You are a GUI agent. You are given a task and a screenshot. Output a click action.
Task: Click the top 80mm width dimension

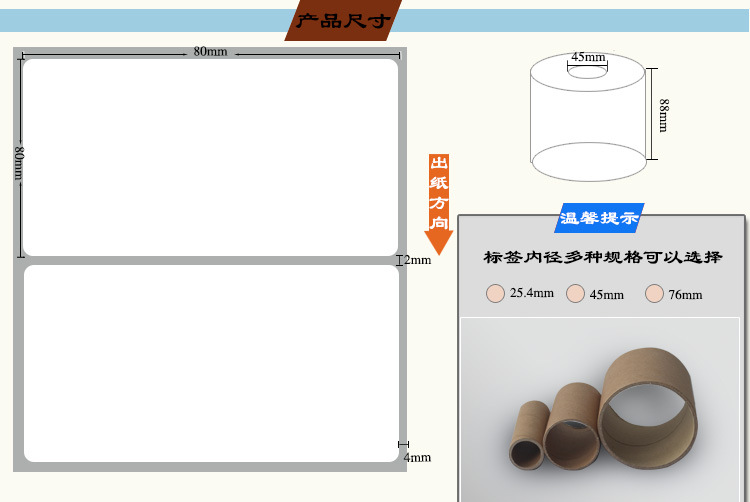210,51
